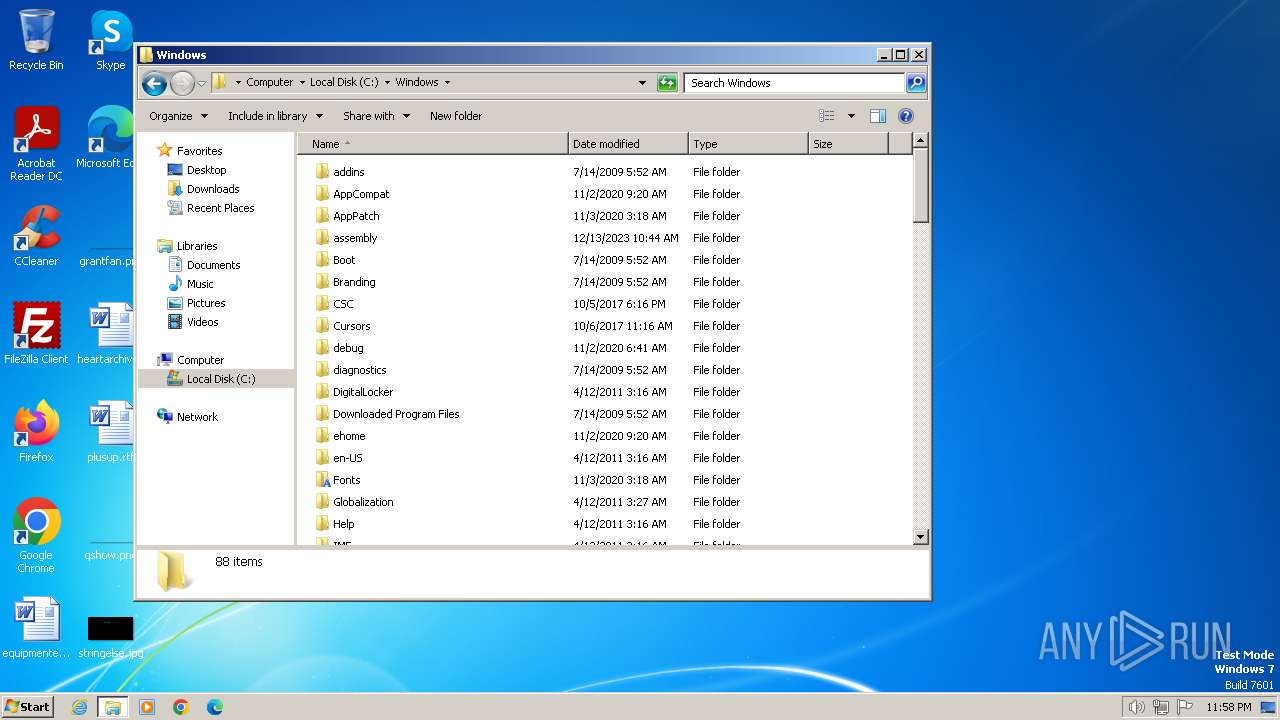Open Windows Media Player taskbar icon
The height and width of the screenshot is (720, 1280).
[147, 707]
